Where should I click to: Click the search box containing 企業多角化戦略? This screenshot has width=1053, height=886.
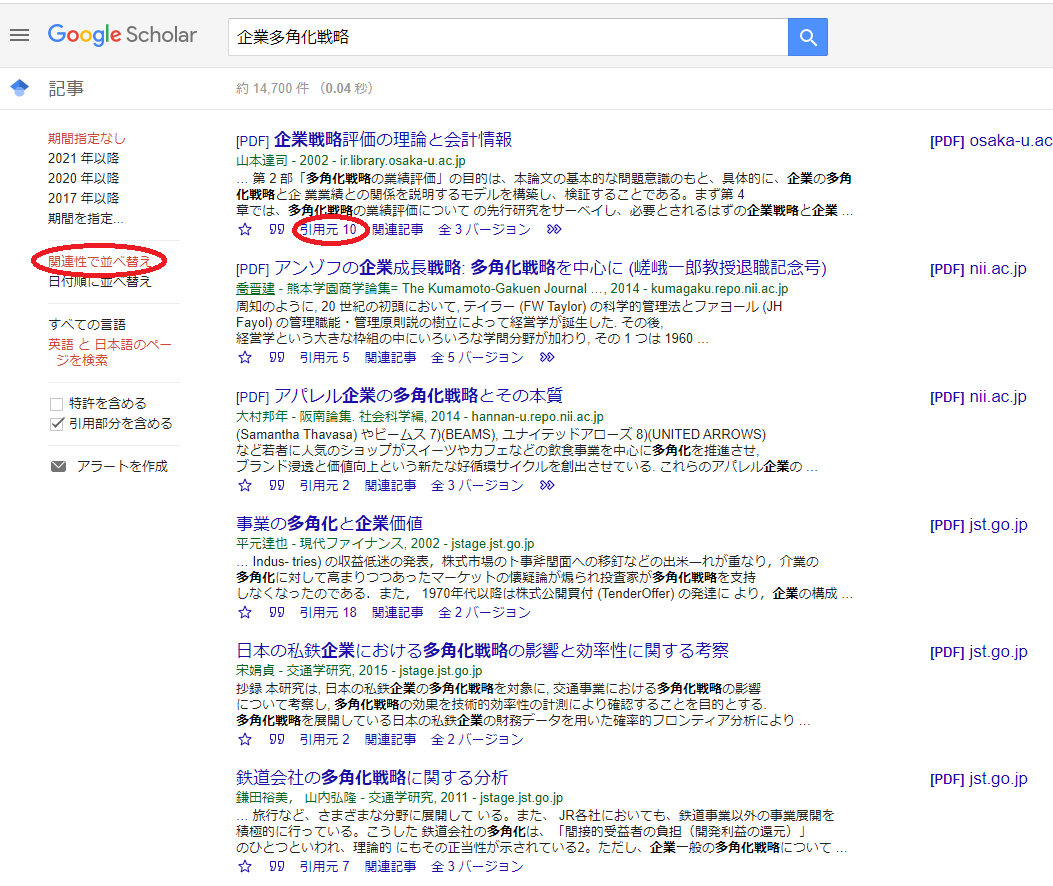click(508, 37)
